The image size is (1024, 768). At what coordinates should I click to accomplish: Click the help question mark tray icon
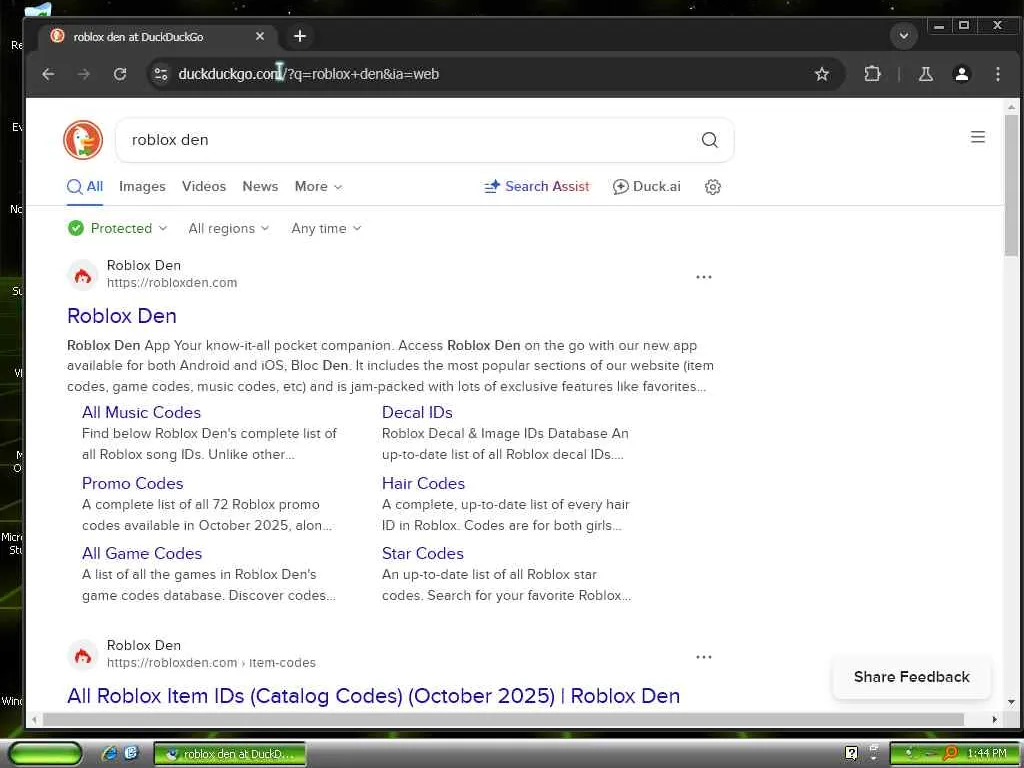pos(851,754)
